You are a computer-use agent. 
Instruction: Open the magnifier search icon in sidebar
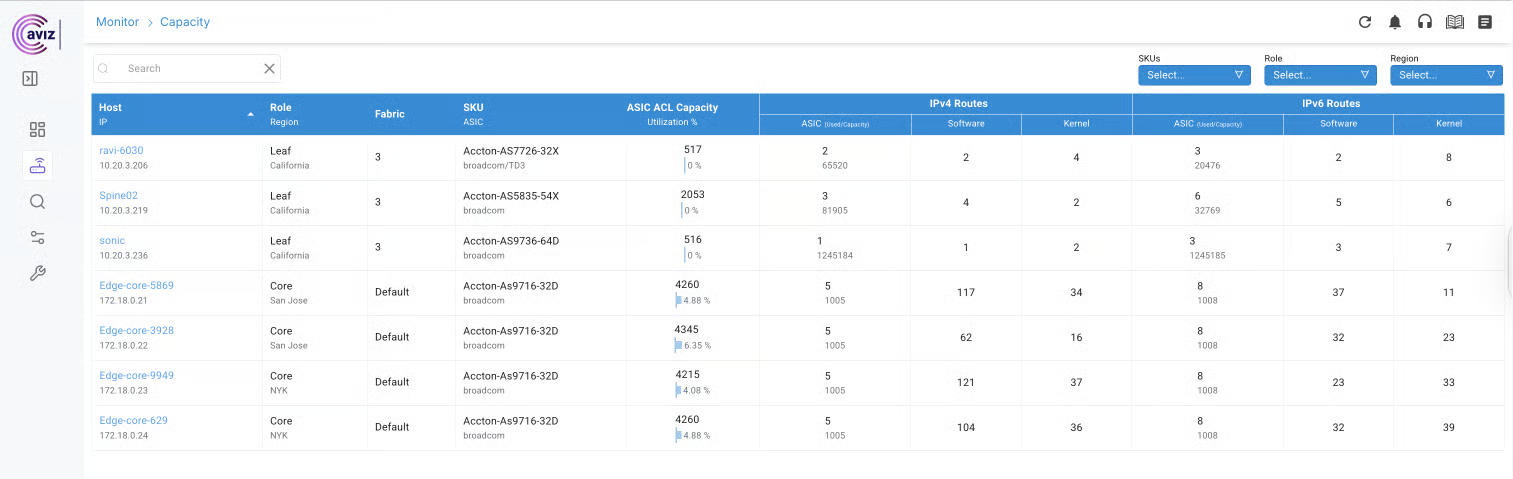coord(37,201)
